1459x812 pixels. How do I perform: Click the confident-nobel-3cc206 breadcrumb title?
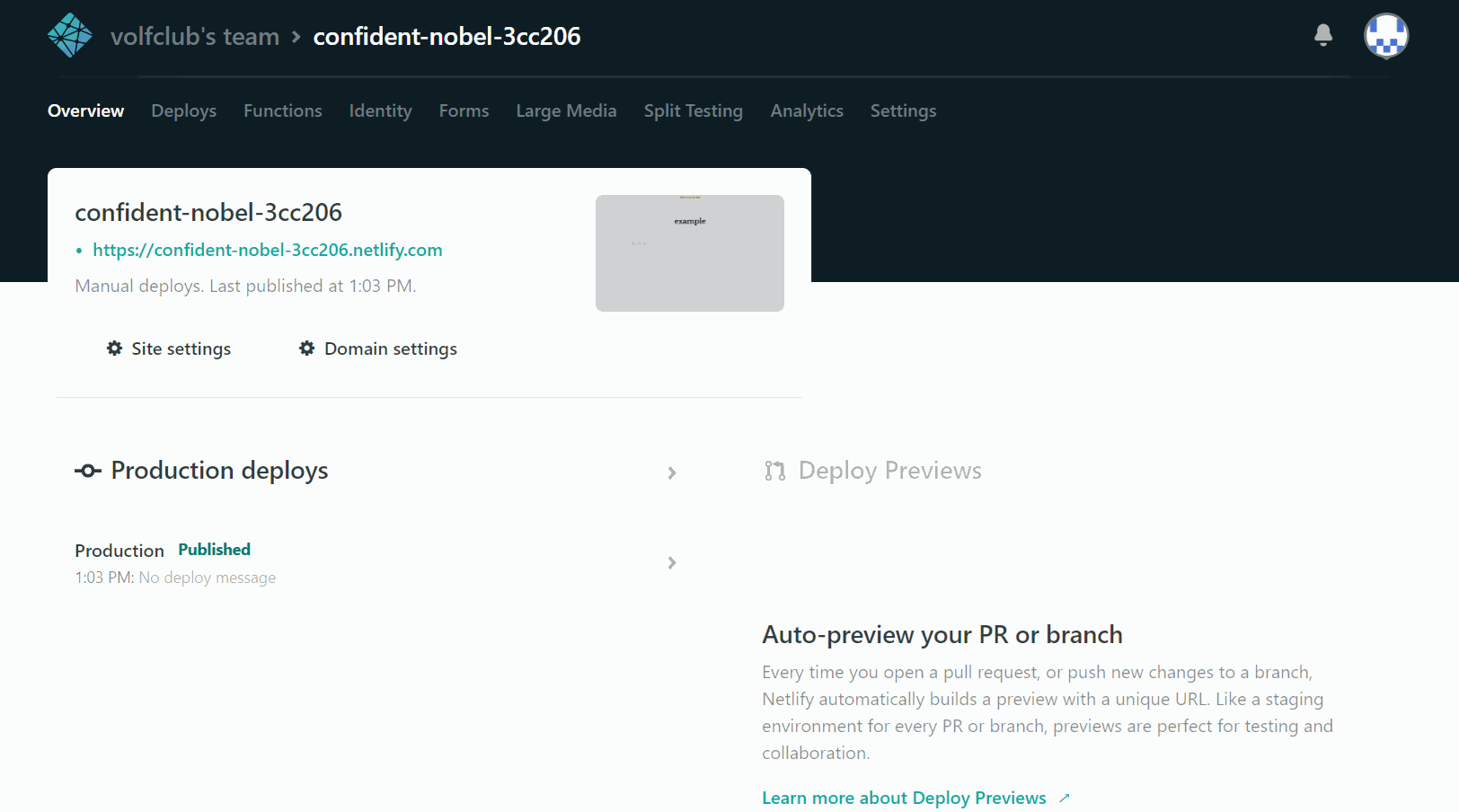(x=447, y=37)
